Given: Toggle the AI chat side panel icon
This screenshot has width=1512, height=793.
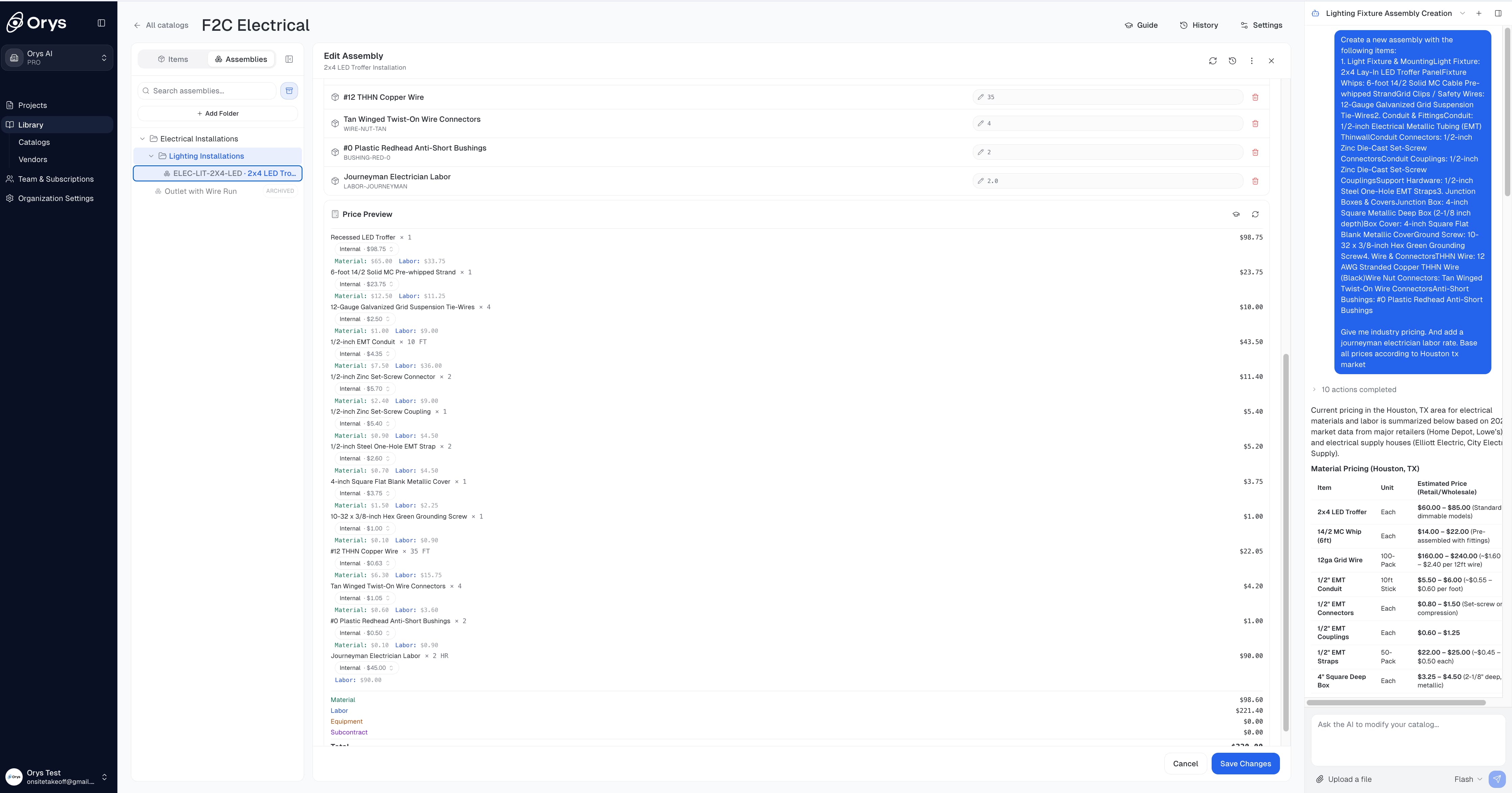Looking at the screenshot, I should click(x=1498, y=14).
